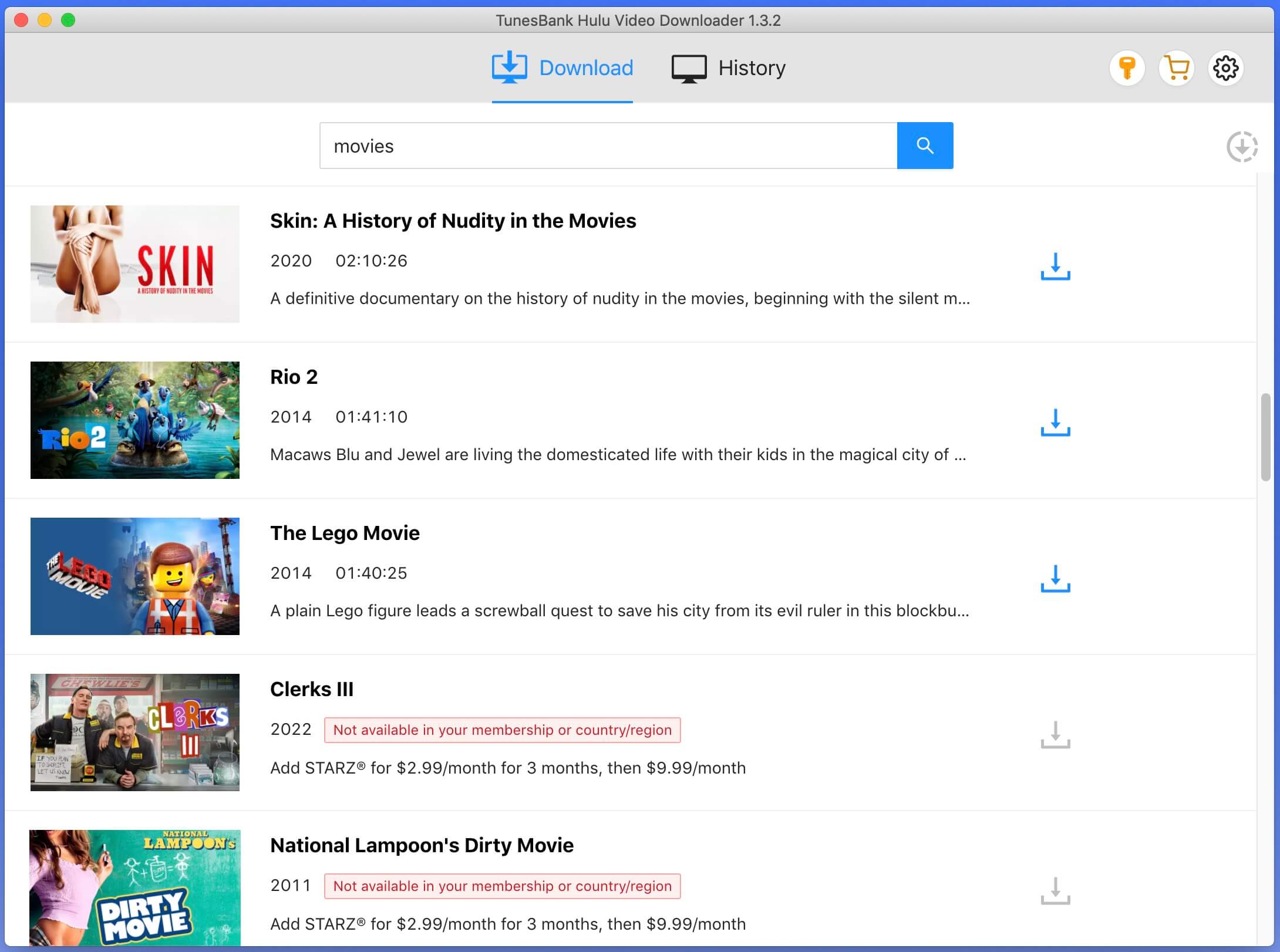
Task: Click the settings gear icon
Action: pos(1224,67)
